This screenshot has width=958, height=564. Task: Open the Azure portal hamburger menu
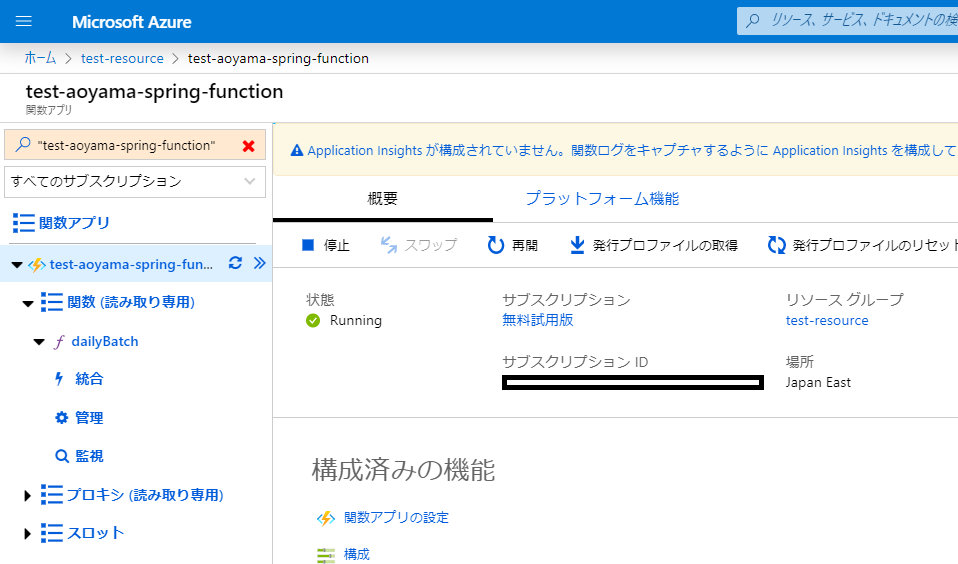point(23,21)
